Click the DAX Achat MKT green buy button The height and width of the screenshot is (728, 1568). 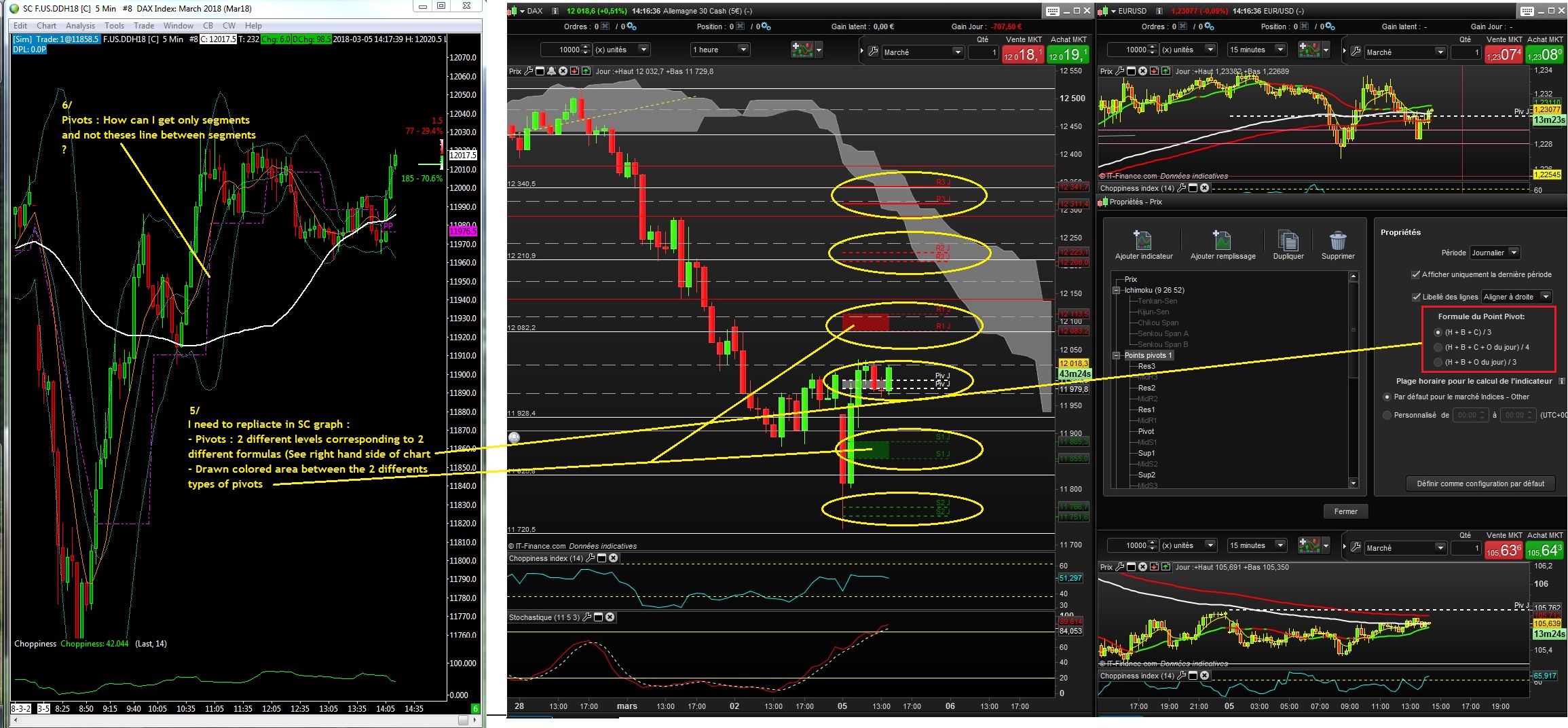(x=1068, y=54)
